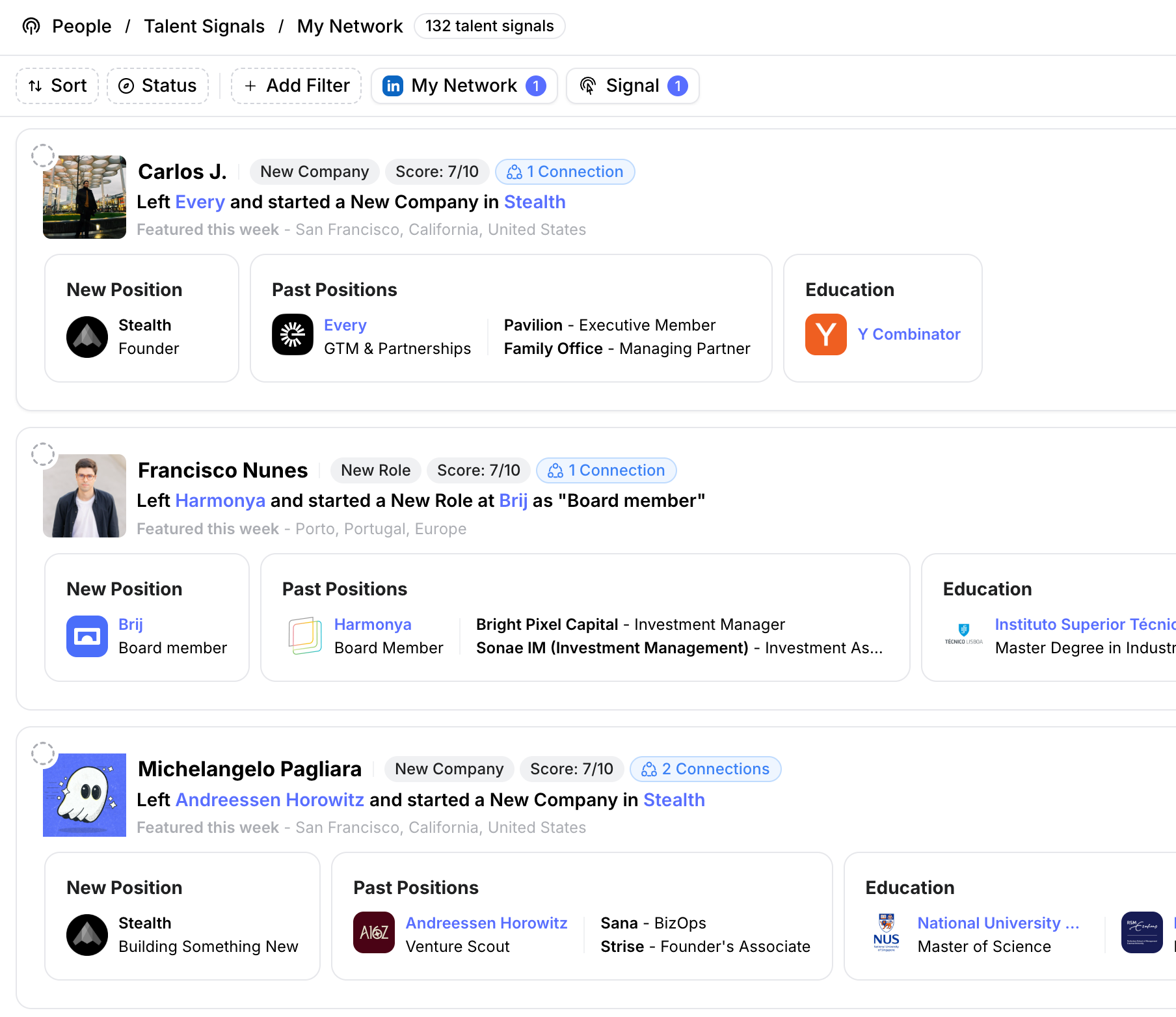Image resolution: width=1176 pixels, height=1017 pixels.
Task: Click the name Francisco Nunes
Action: click(x=222, y=470)
